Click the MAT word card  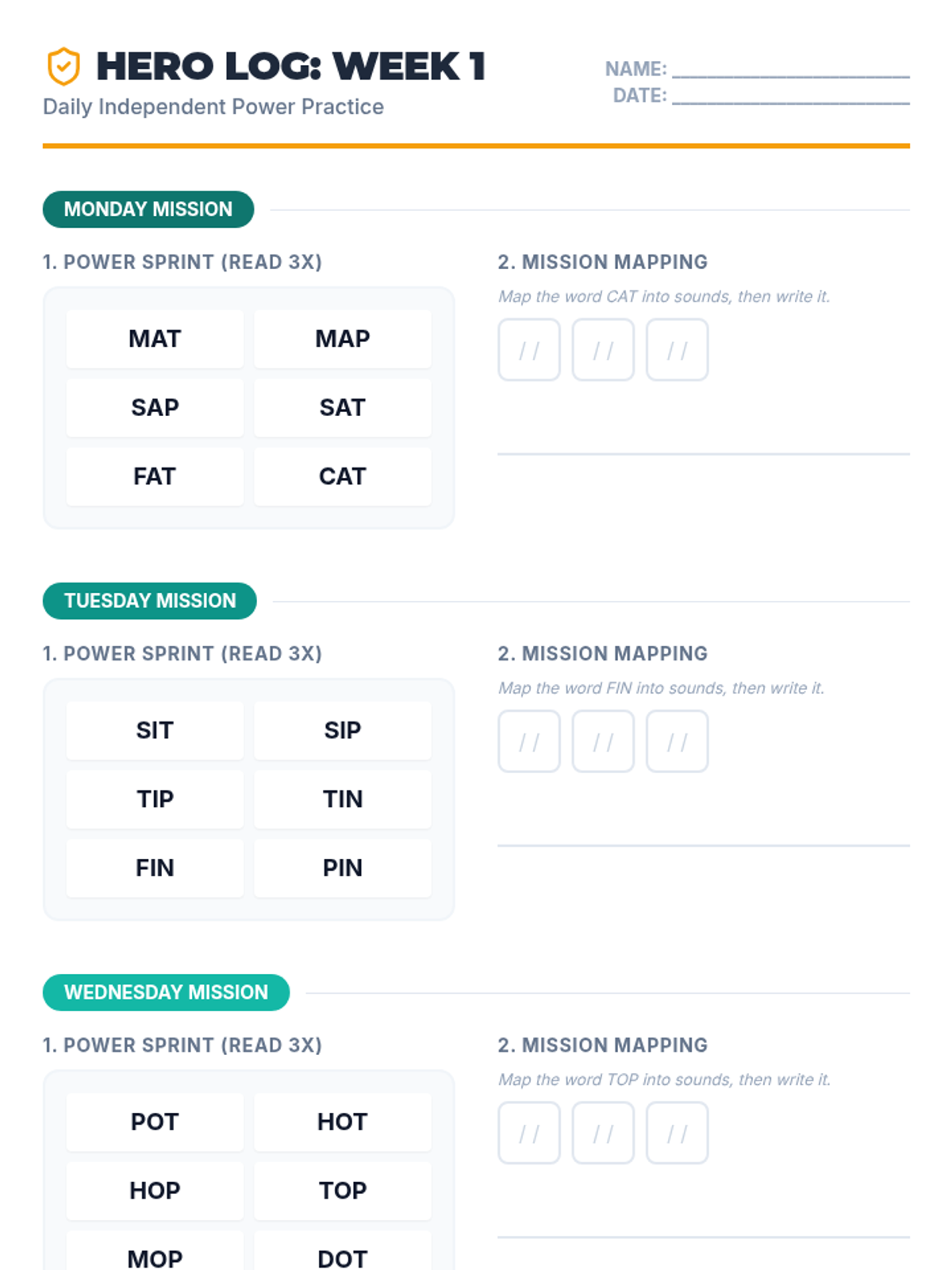tap(155, 339)
